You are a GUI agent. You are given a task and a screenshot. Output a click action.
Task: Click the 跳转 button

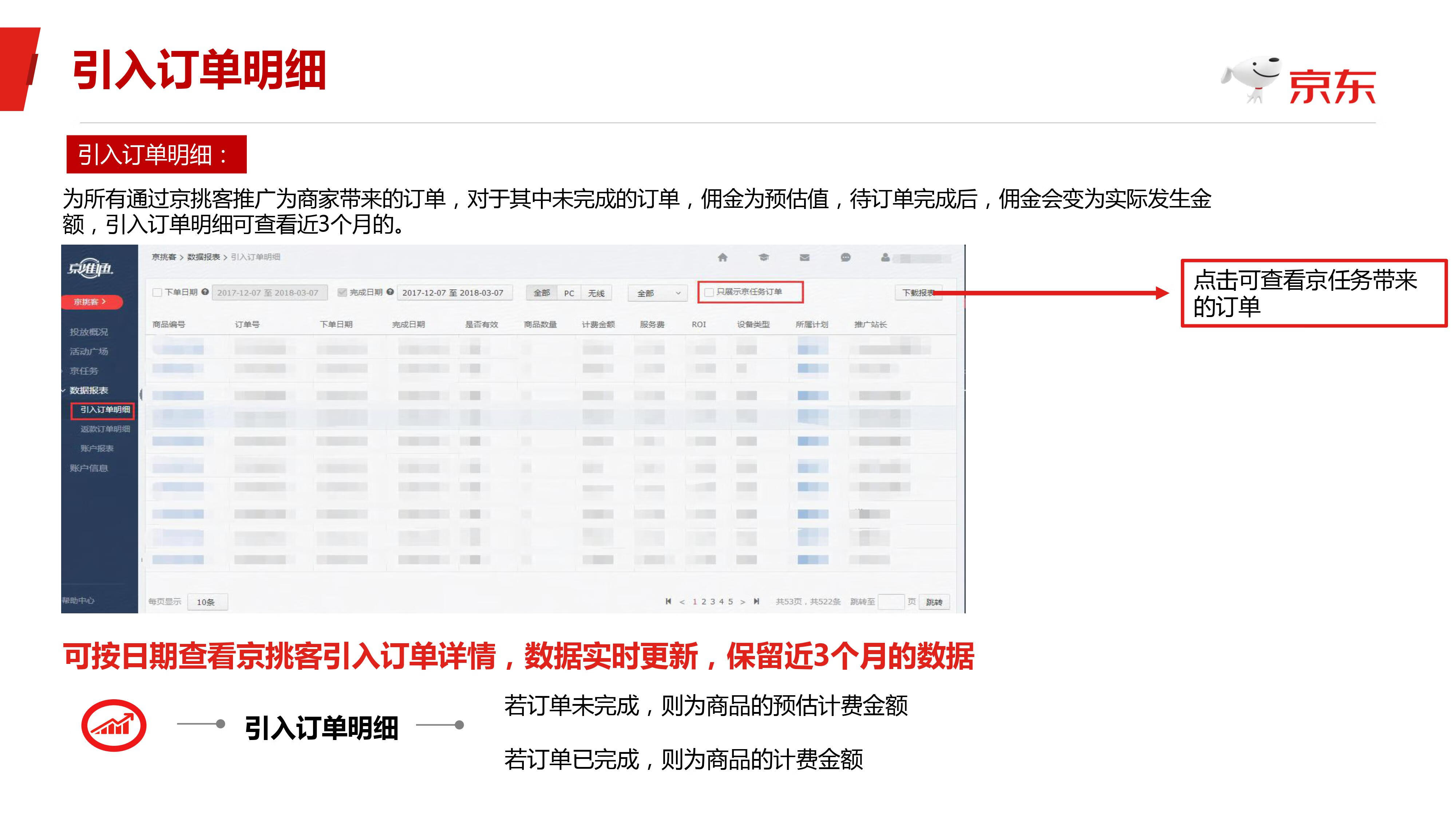click(x=934, y=602)
